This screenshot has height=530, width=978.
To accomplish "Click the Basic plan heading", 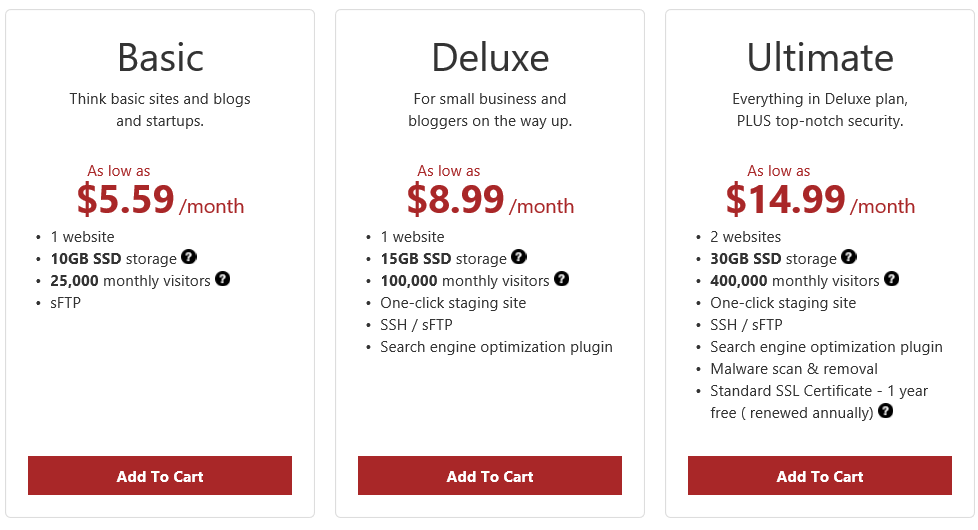I will [x=160, y=58].
